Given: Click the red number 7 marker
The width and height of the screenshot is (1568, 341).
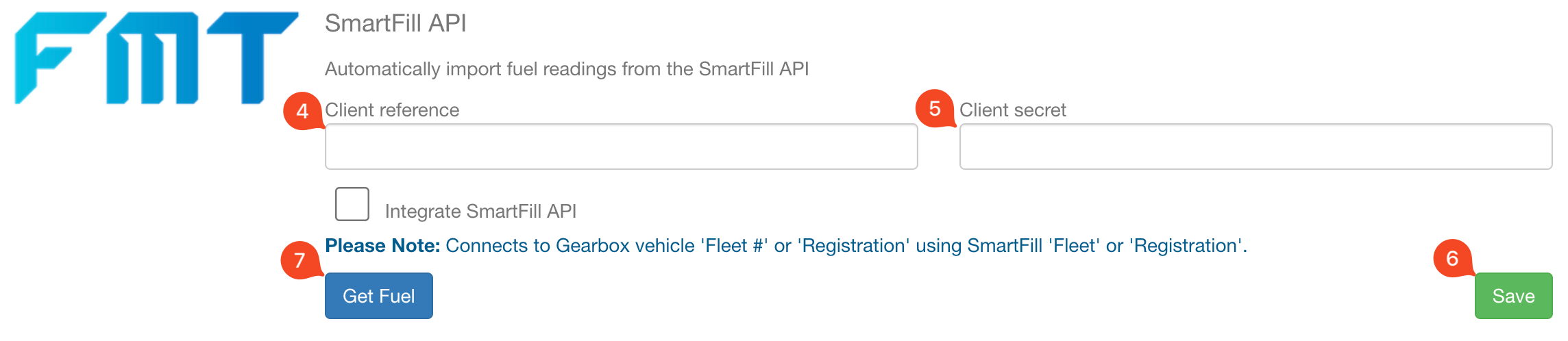Looking at the screenshot, I should tap(300, 260).
